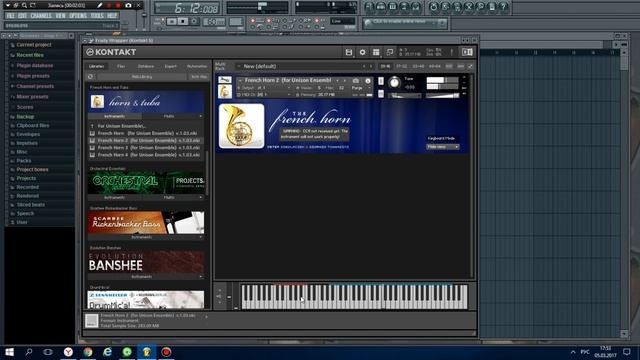Switch to Kontakt Libraries tab
This screenshot has width=640, height=360.
(x=97, y=66)
